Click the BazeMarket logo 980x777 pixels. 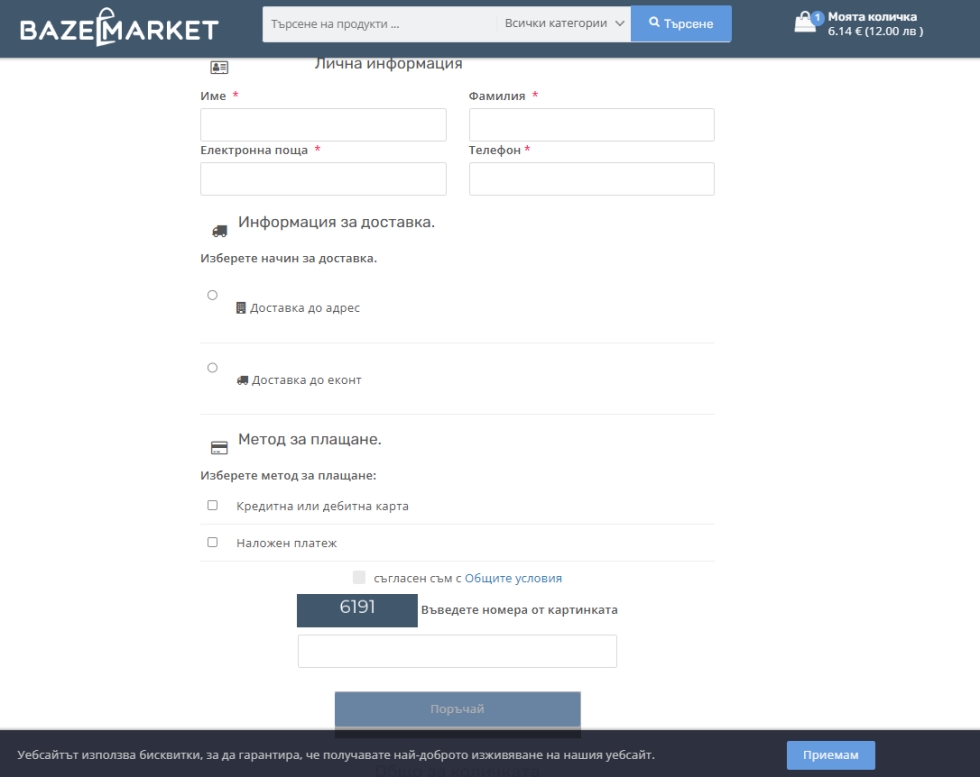[119, 27]
